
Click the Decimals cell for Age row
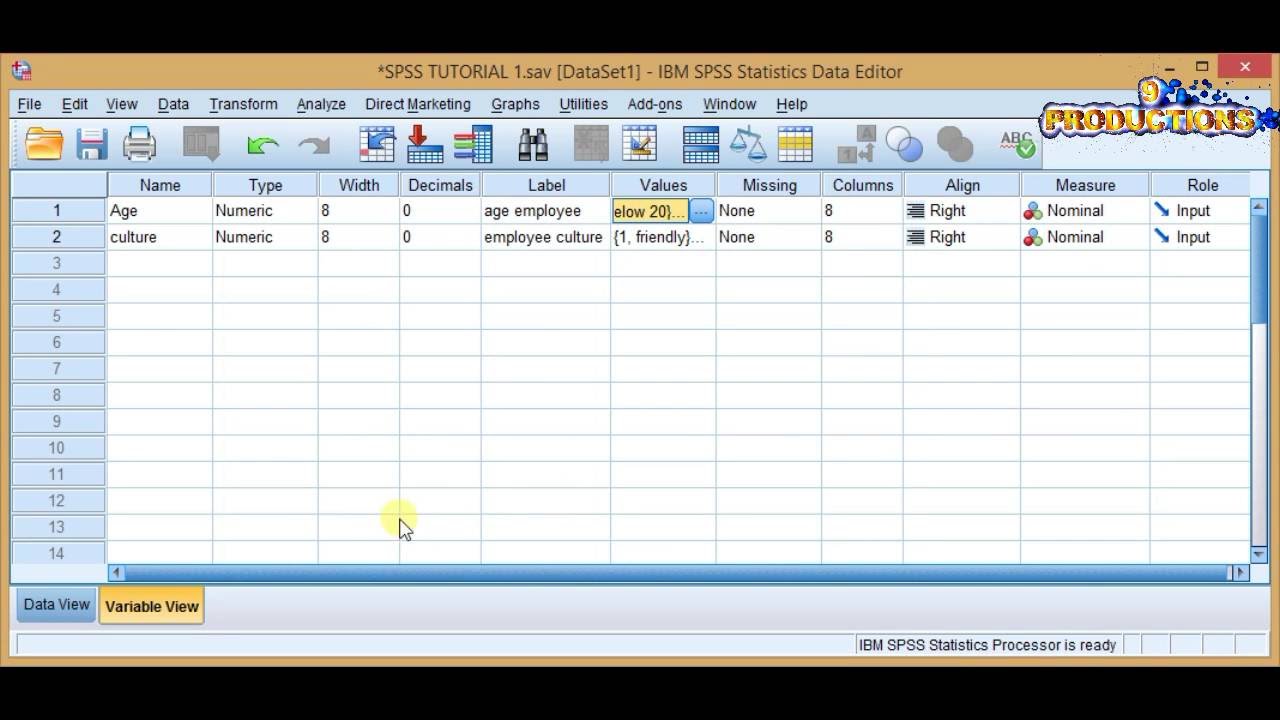(440, 211)
